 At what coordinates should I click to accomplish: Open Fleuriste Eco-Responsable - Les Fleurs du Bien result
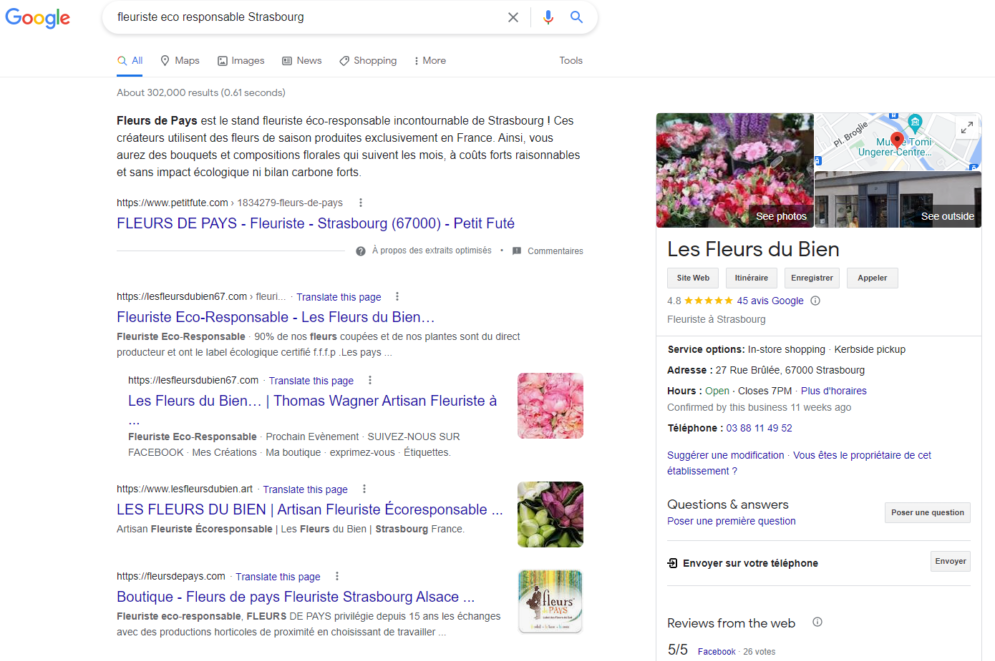pos(275,317)
